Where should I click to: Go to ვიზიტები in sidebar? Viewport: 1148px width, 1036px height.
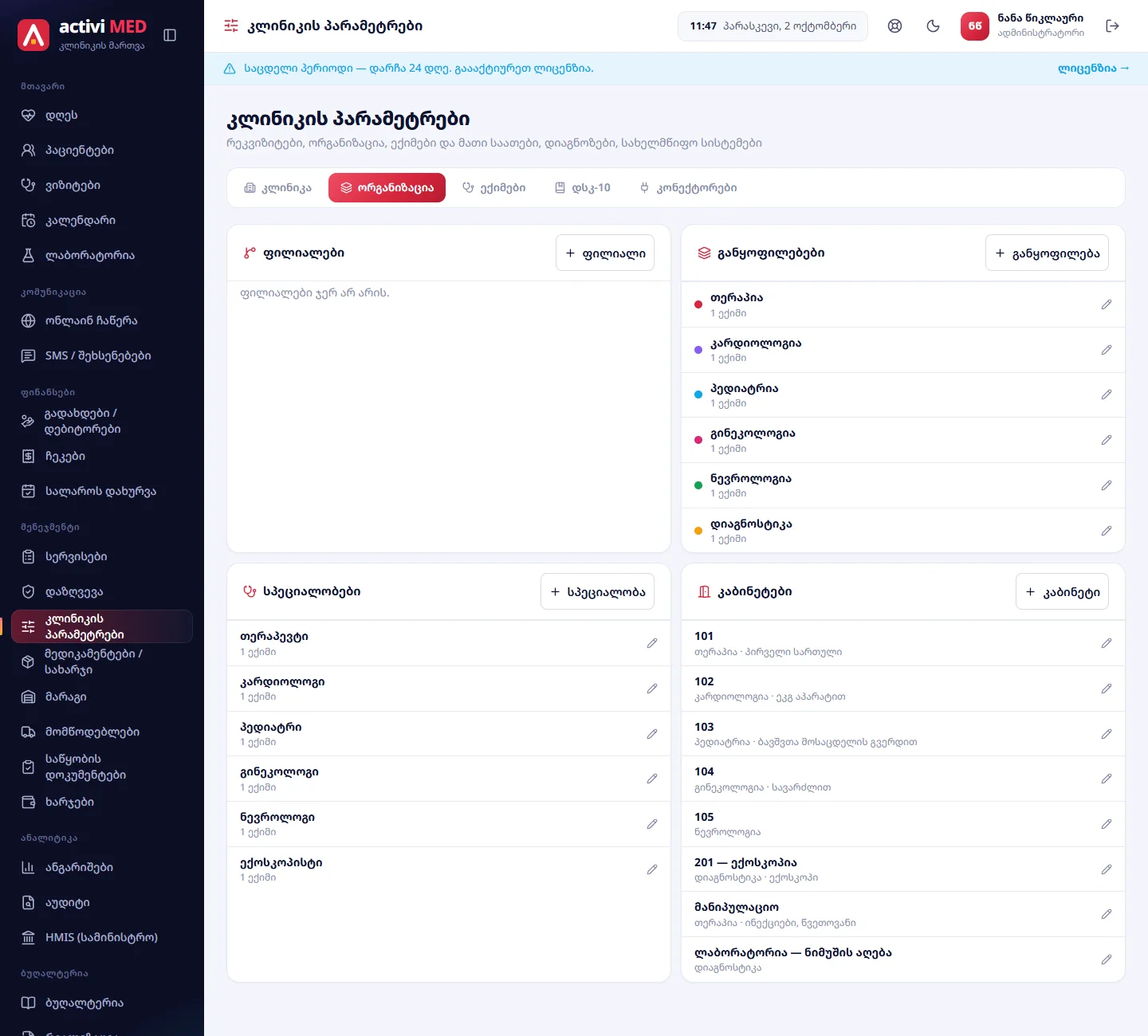point(102,185)
